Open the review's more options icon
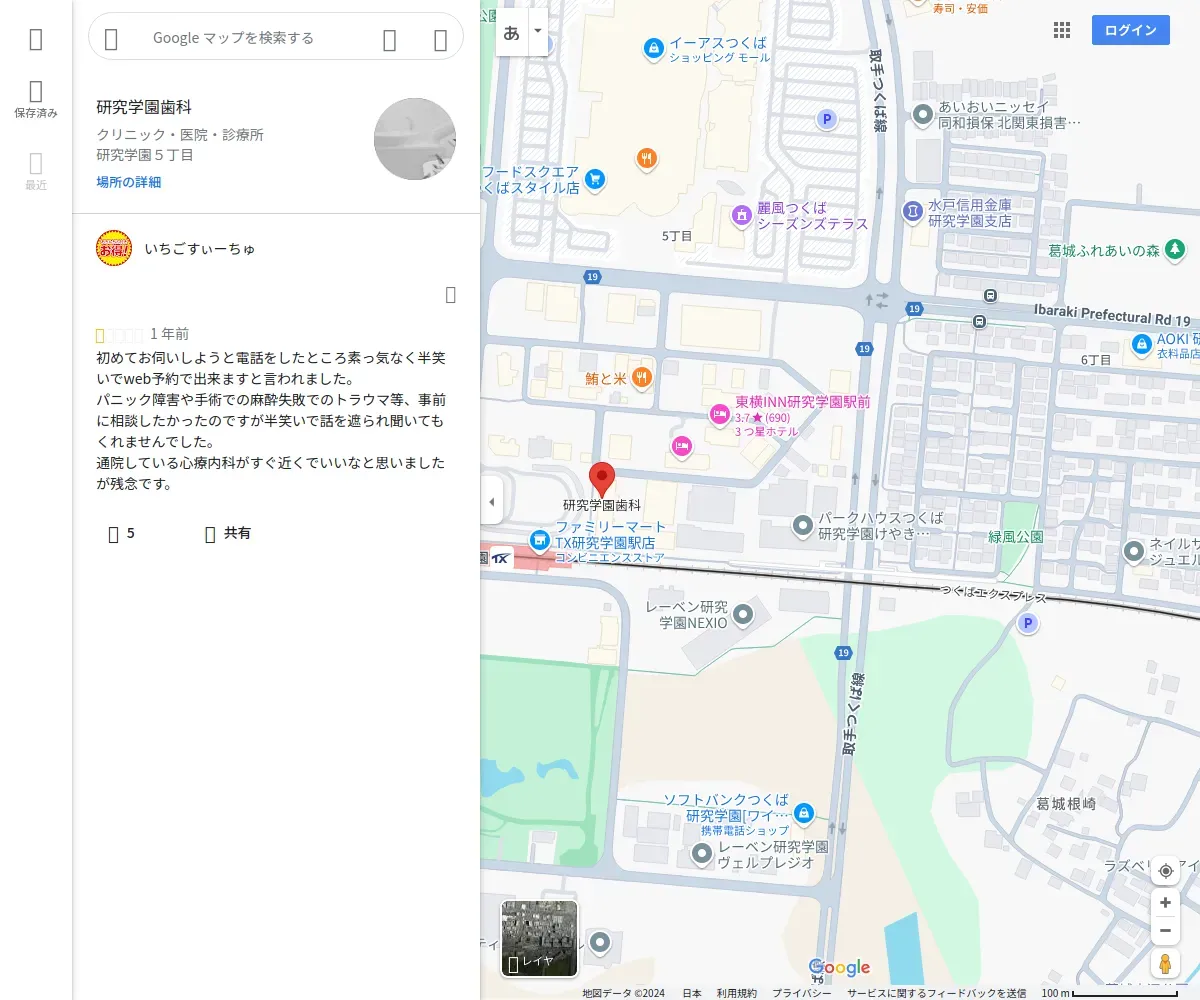Viewport: 1200px width, 1000px height. 451,294
